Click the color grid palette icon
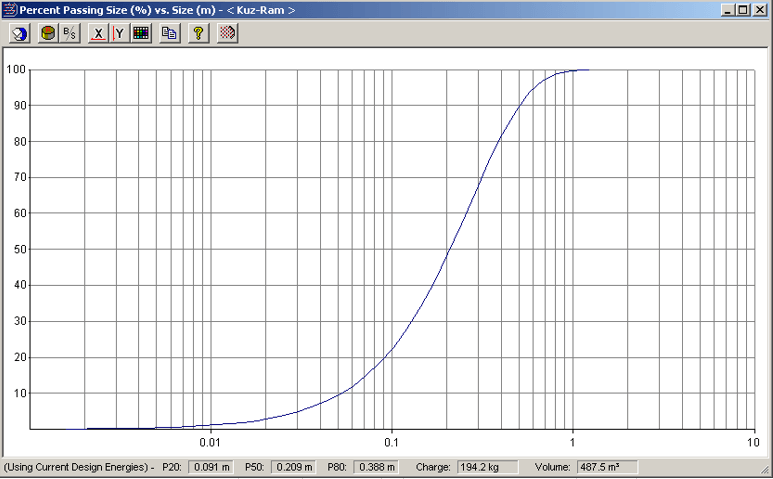 coord(140,33)
